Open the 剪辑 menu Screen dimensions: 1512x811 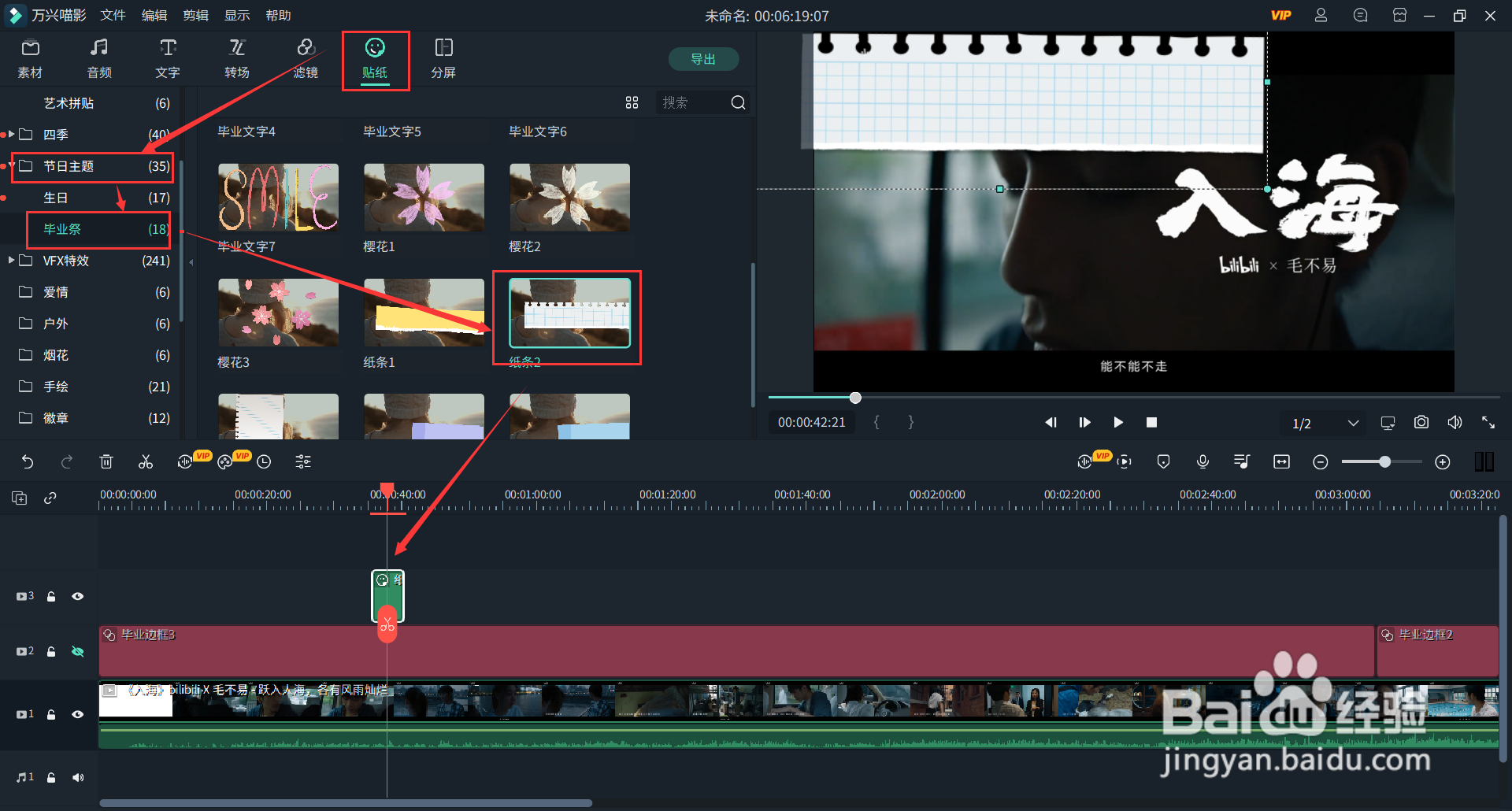tap(195, 16)
